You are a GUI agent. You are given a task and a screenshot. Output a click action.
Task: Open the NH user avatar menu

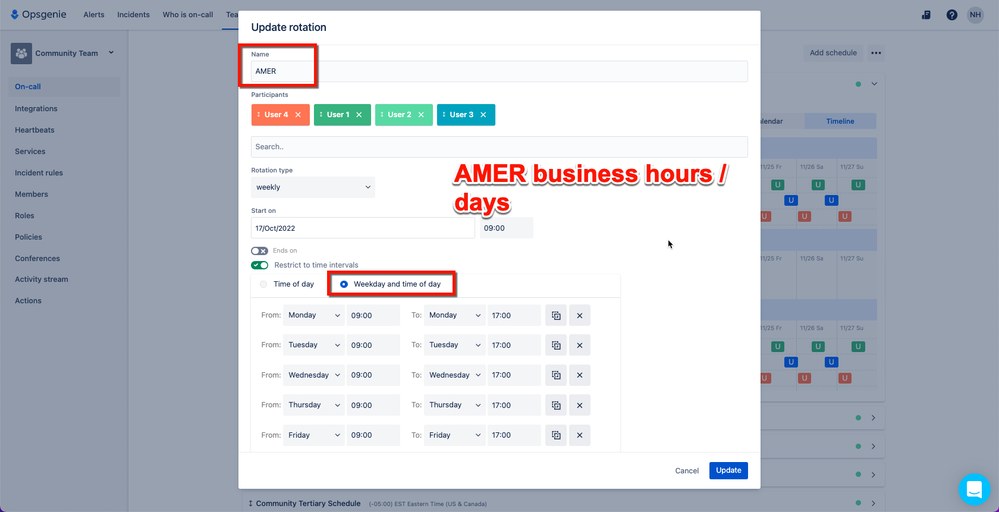pos(975,15)
